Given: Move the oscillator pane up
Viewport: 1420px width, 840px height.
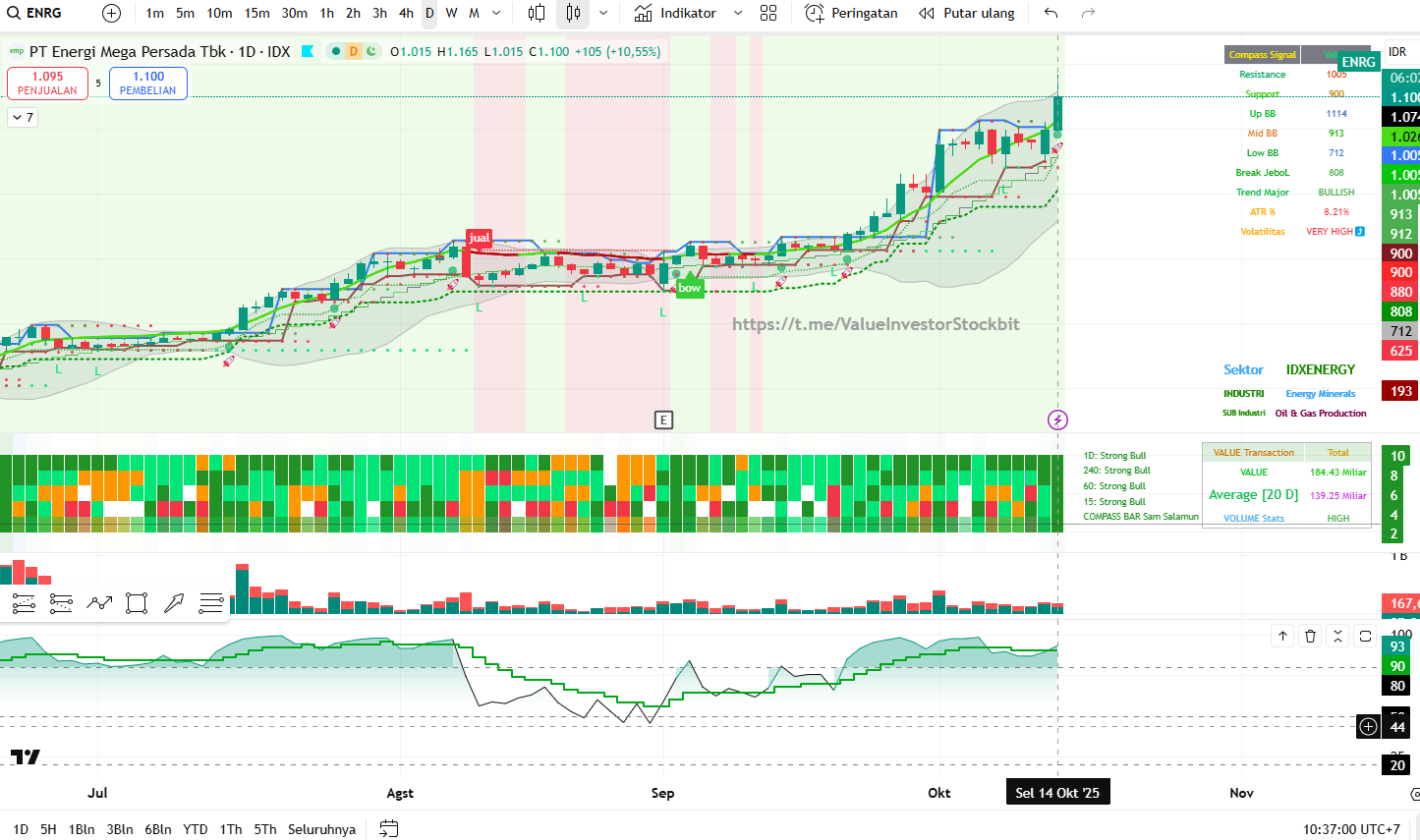Looking at the screenshot, I should pyautogui.click(x=1282, y=637).
